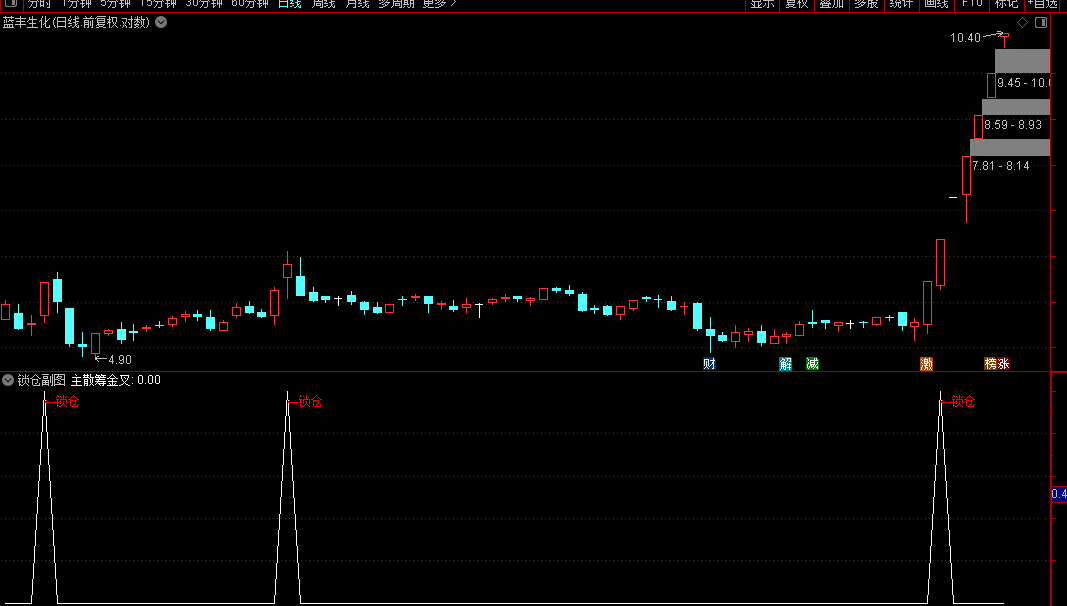
Task: Click the middle 锁仓 peak label
Action: 310,402
